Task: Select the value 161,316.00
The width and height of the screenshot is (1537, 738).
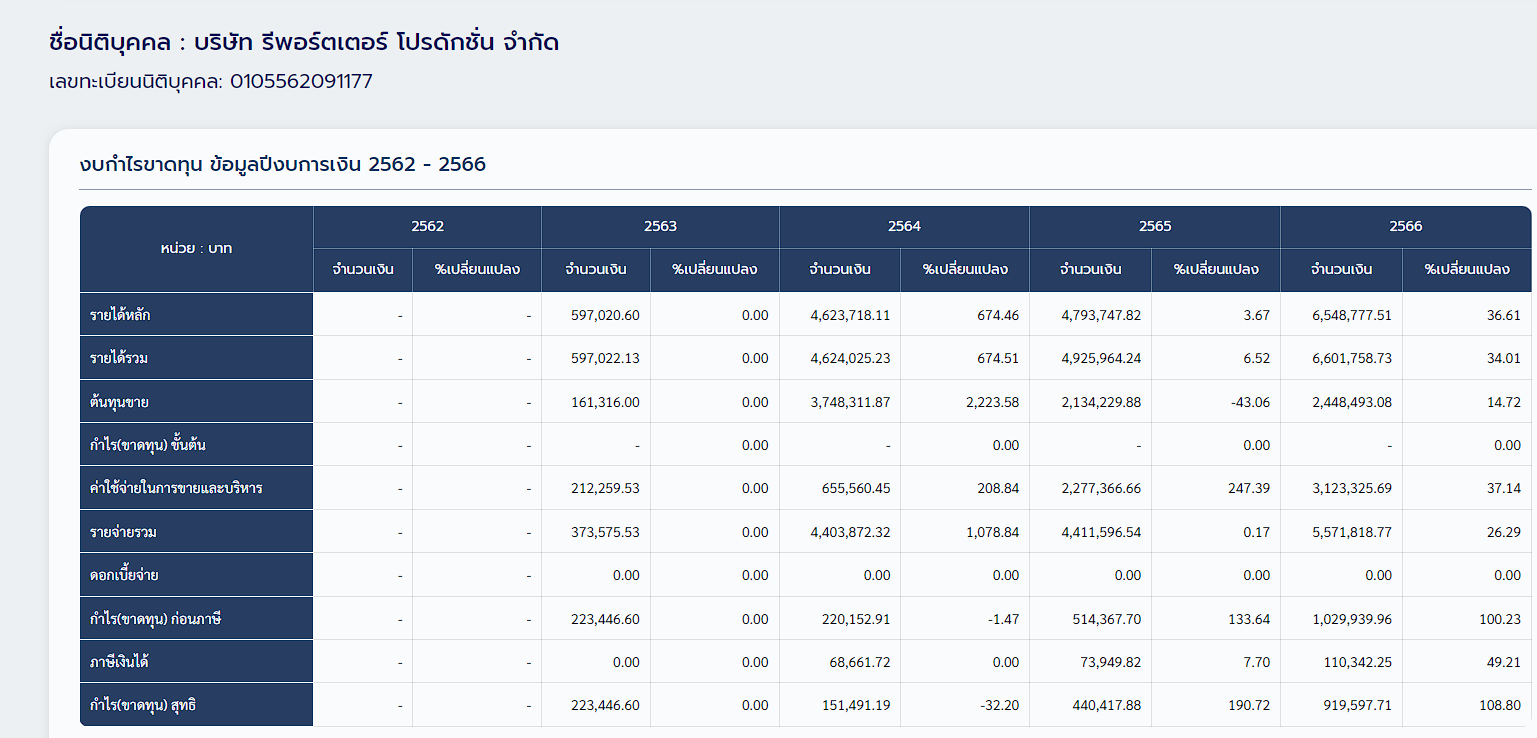Action: [605, 402]
